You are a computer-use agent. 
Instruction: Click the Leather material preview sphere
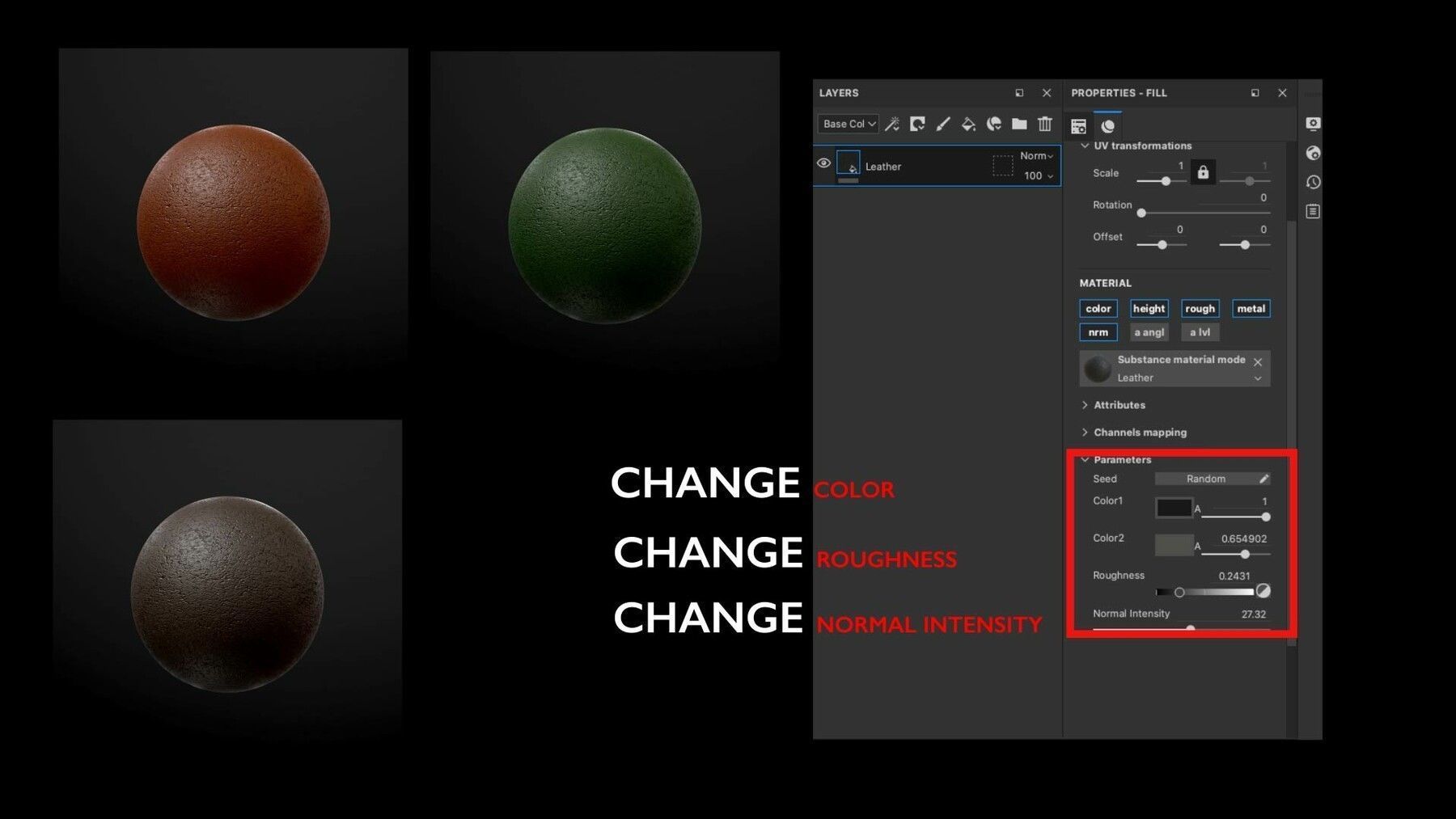[1098, 369]
